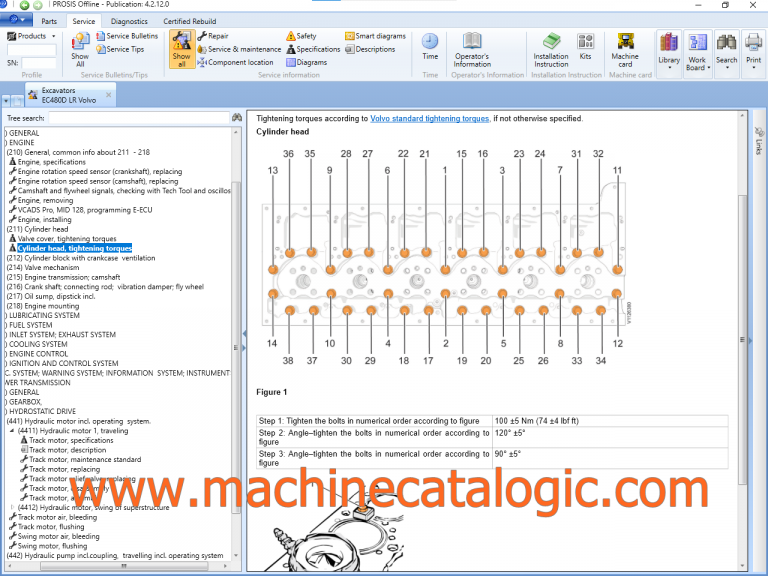
Task: Go forward with the green arrow
Action: click(x=37, y=5)
